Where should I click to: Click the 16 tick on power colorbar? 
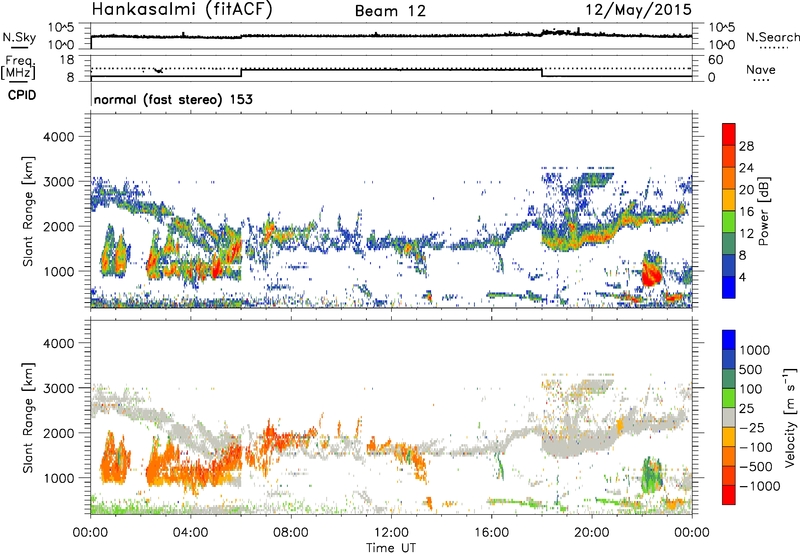[x=746, y=212]
